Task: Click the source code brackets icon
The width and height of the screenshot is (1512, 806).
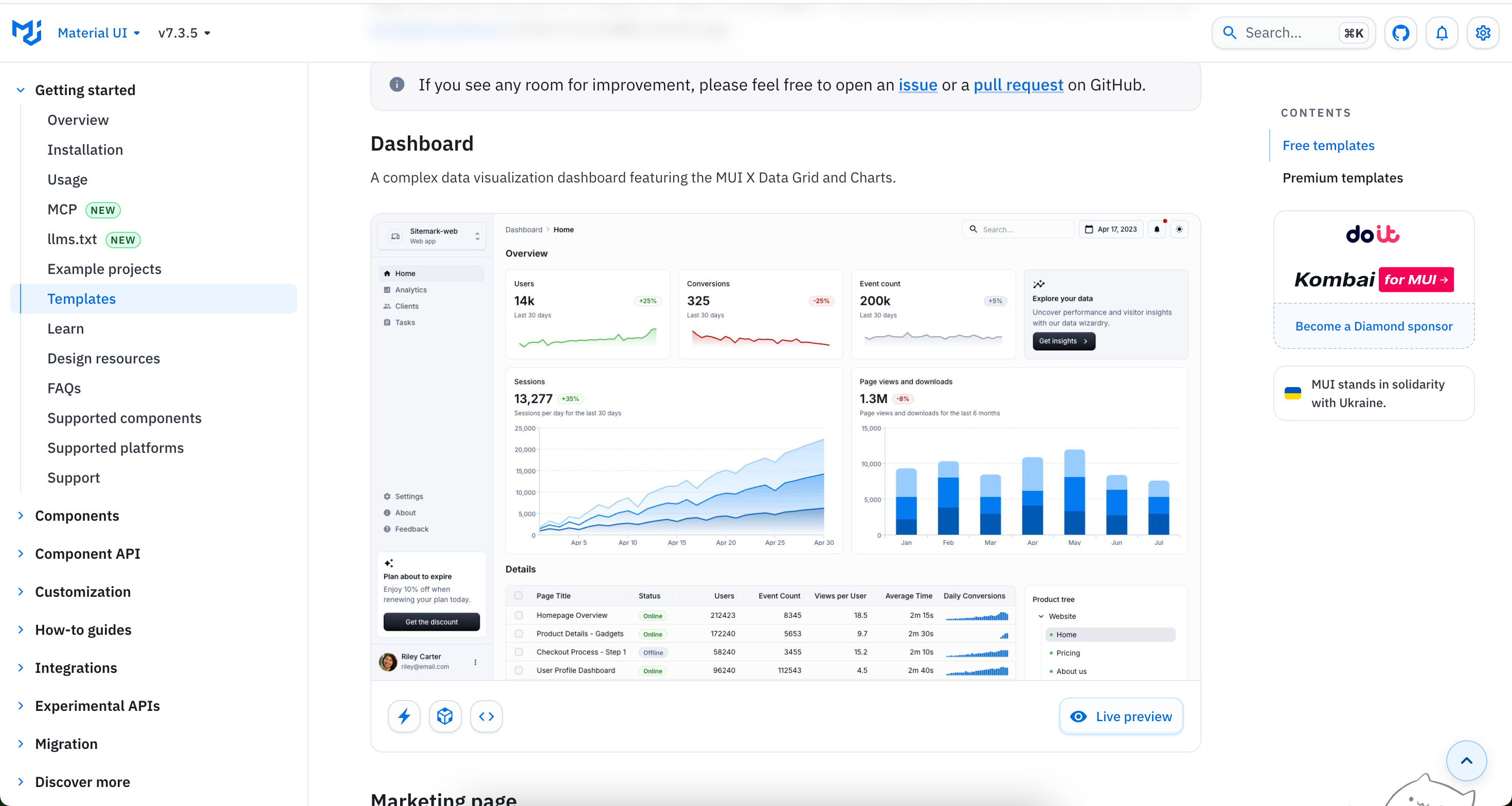Action: coord(486,716)
